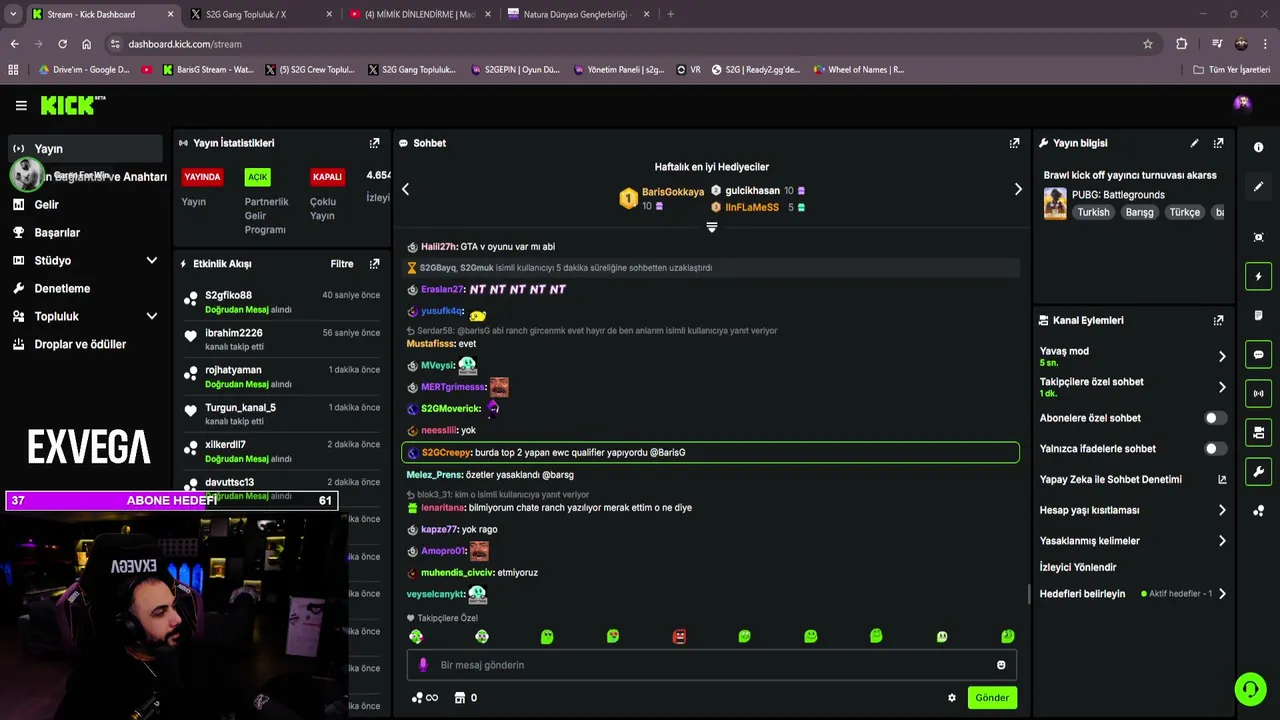Click İzleyici Yönlendir action
Screen dimensions: 1280x720
(x=1078, y=567)
